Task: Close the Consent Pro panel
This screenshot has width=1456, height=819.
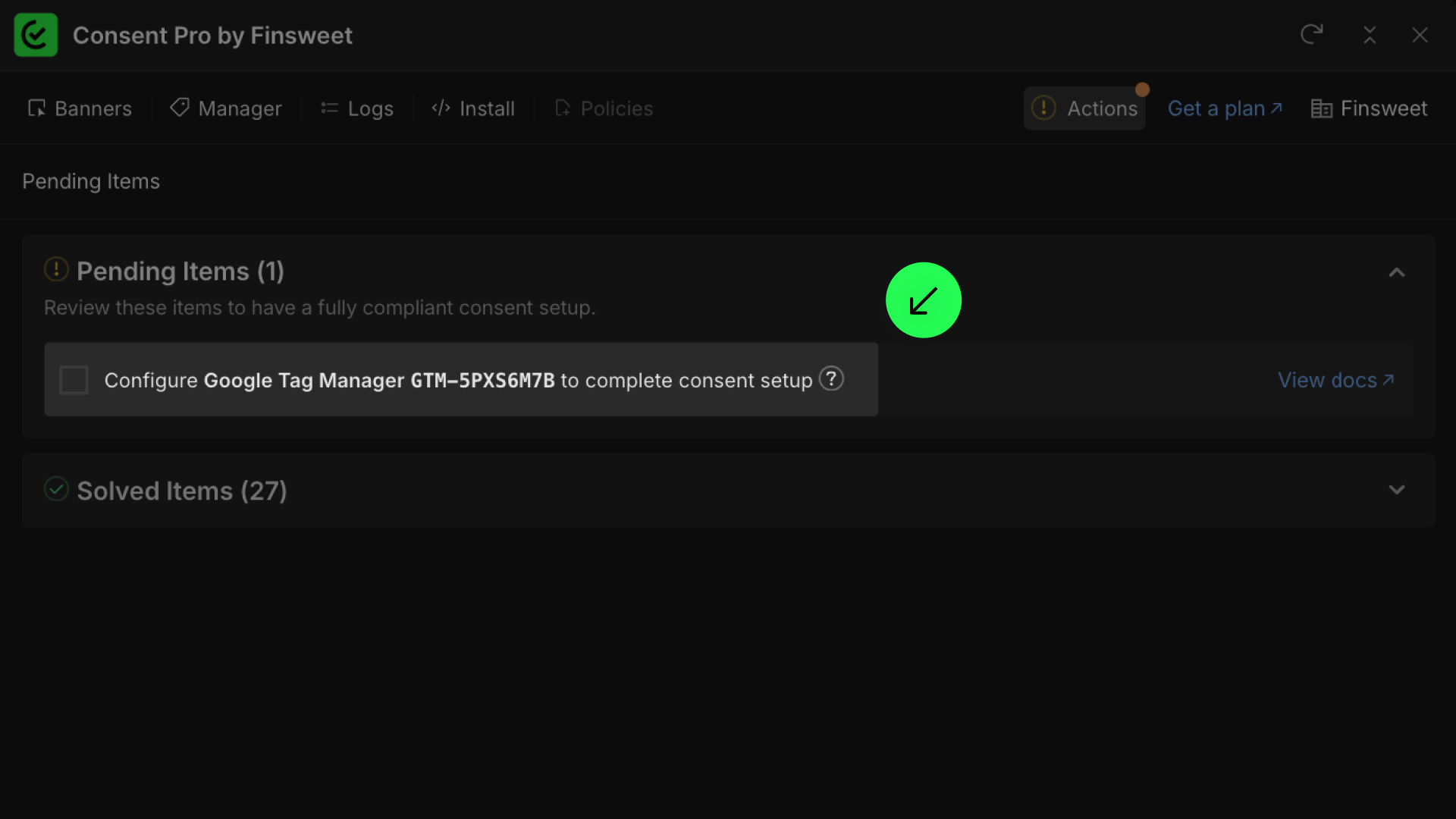Action: [1420, 35]
